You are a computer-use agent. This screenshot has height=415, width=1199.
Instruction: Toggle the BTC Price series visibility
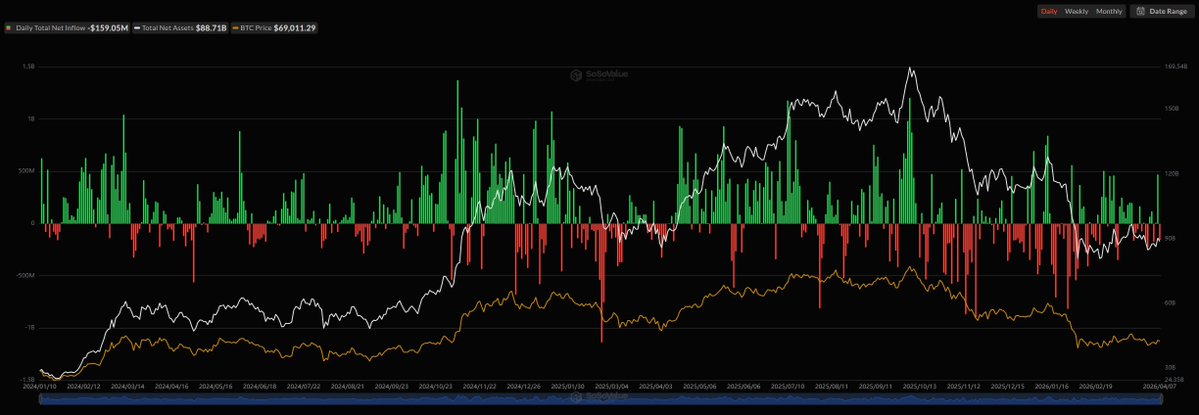tap(275, 28)
